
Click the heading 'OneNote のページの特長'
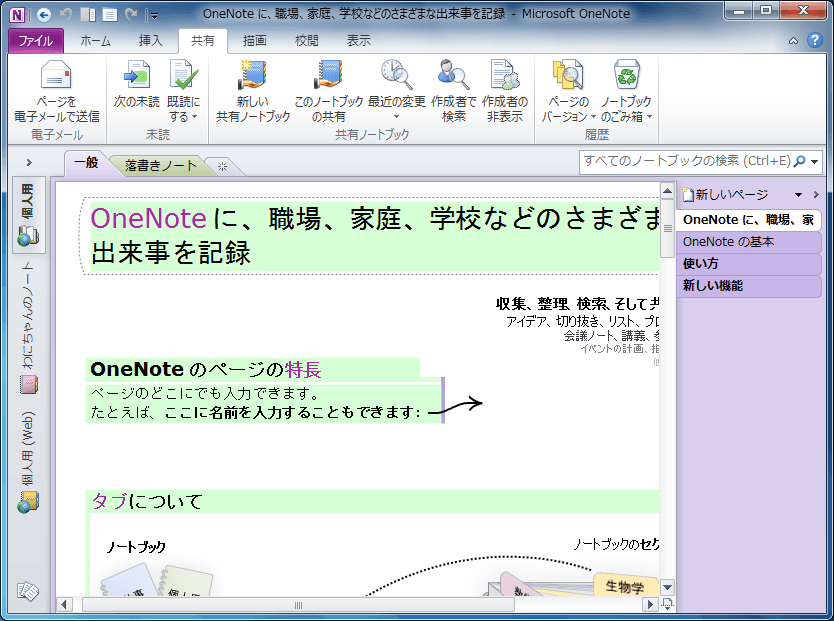coord(206,370)
